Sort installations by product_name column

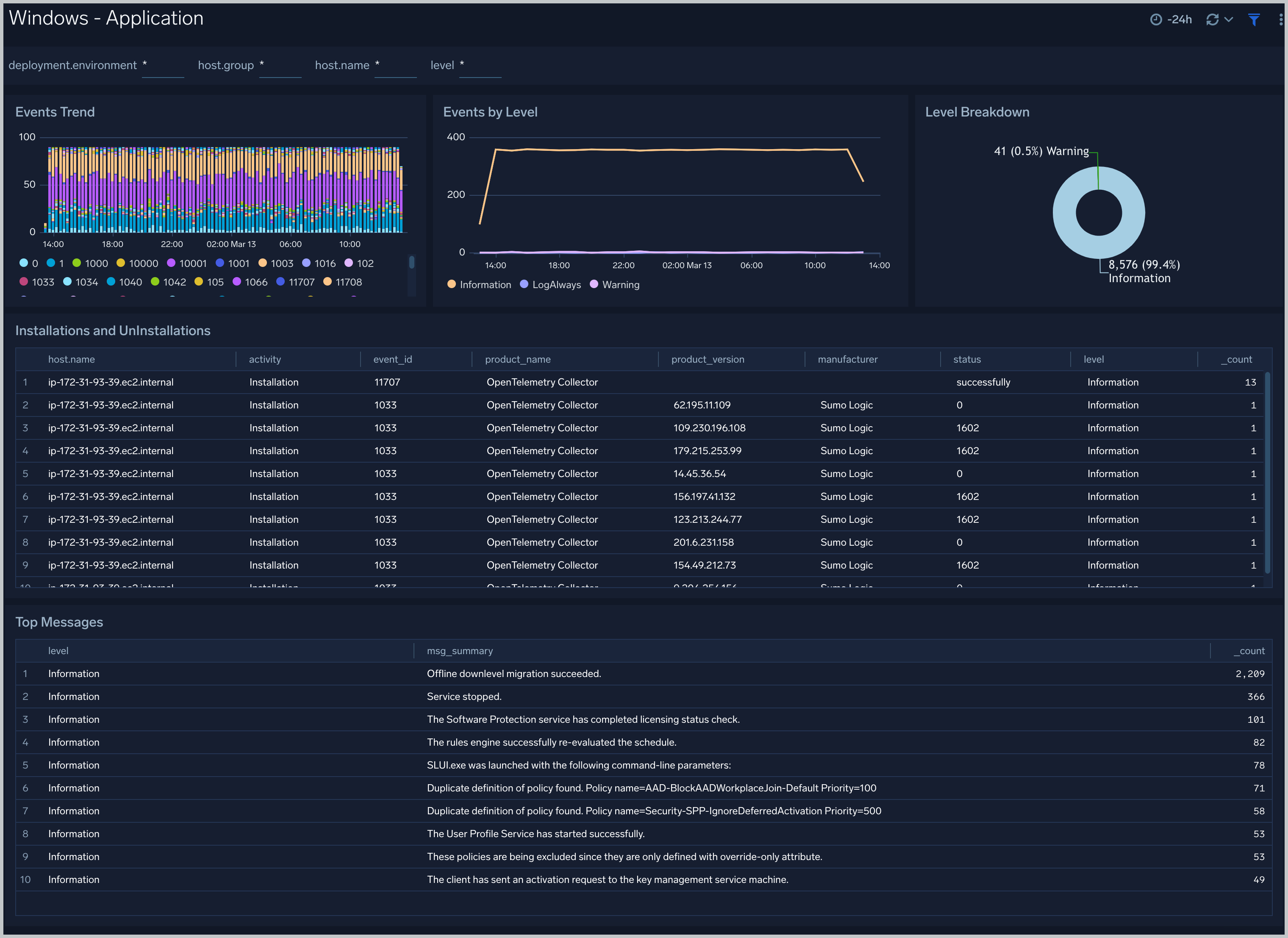pyautogui.click(x=517, y=359)
